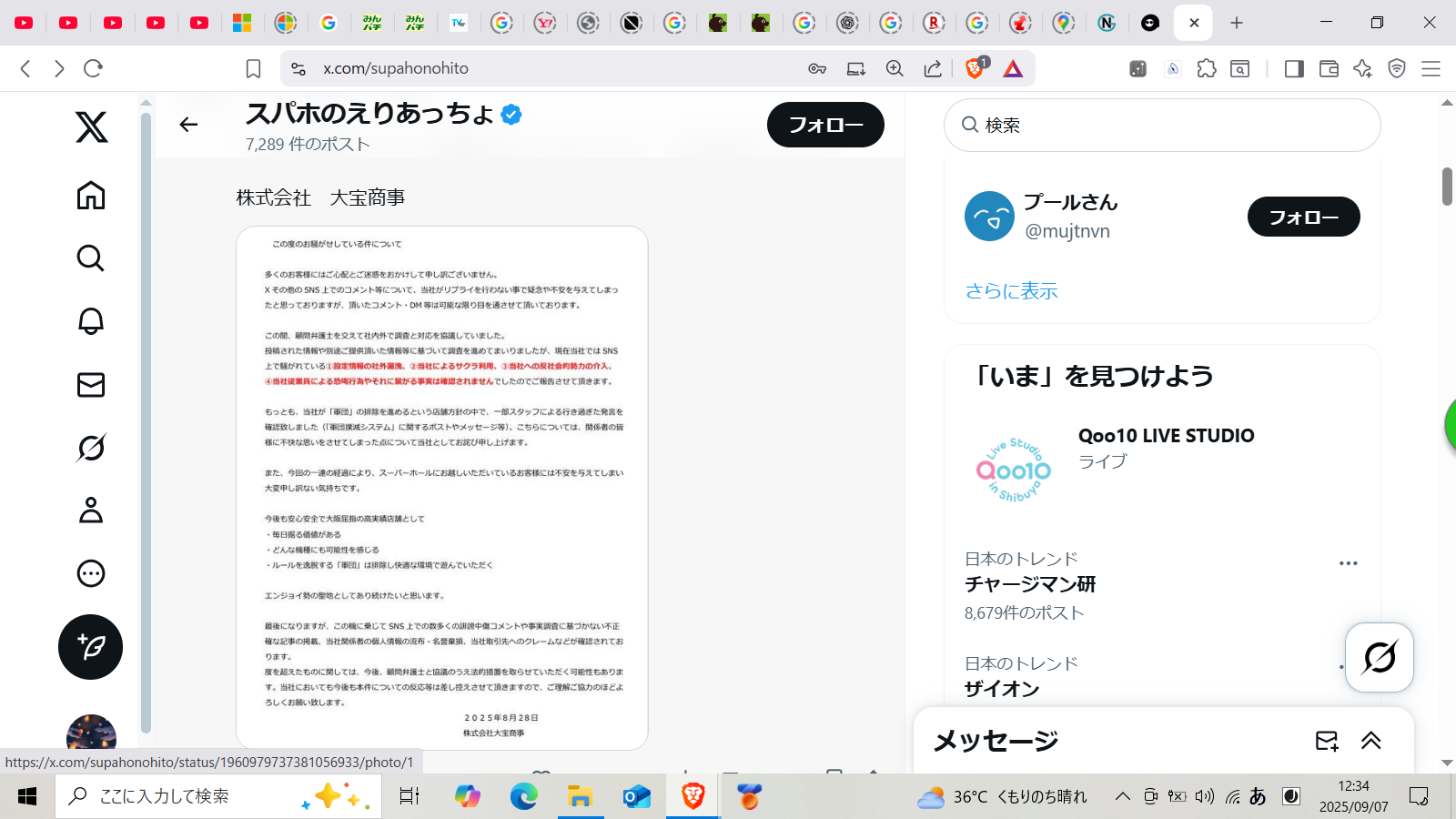This screenshot has height=819, width=1456.
Task: Click さらに表示 link
Action: click(1012, 291)
